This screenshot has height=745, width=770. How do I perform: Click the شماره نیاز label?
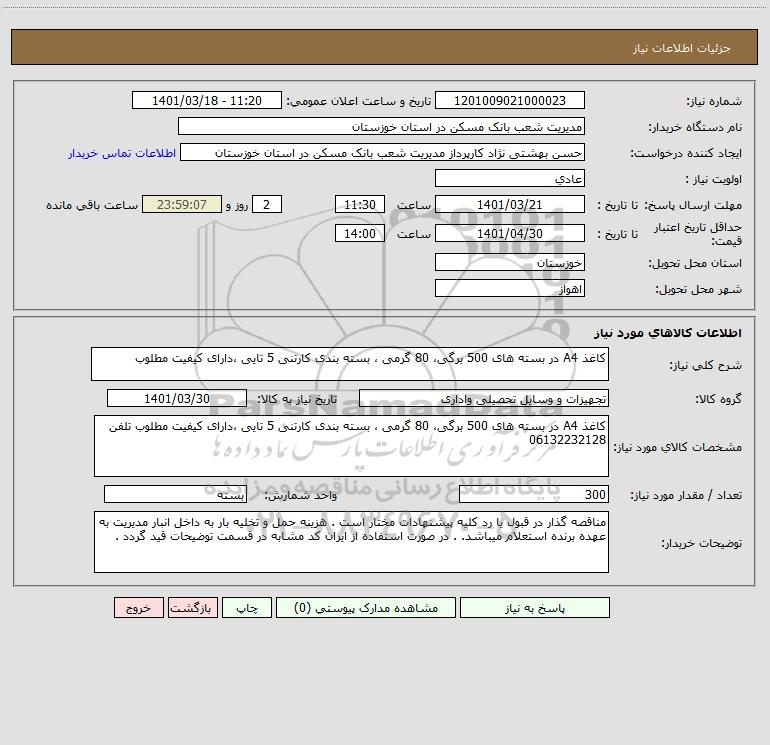coord(714,102)
